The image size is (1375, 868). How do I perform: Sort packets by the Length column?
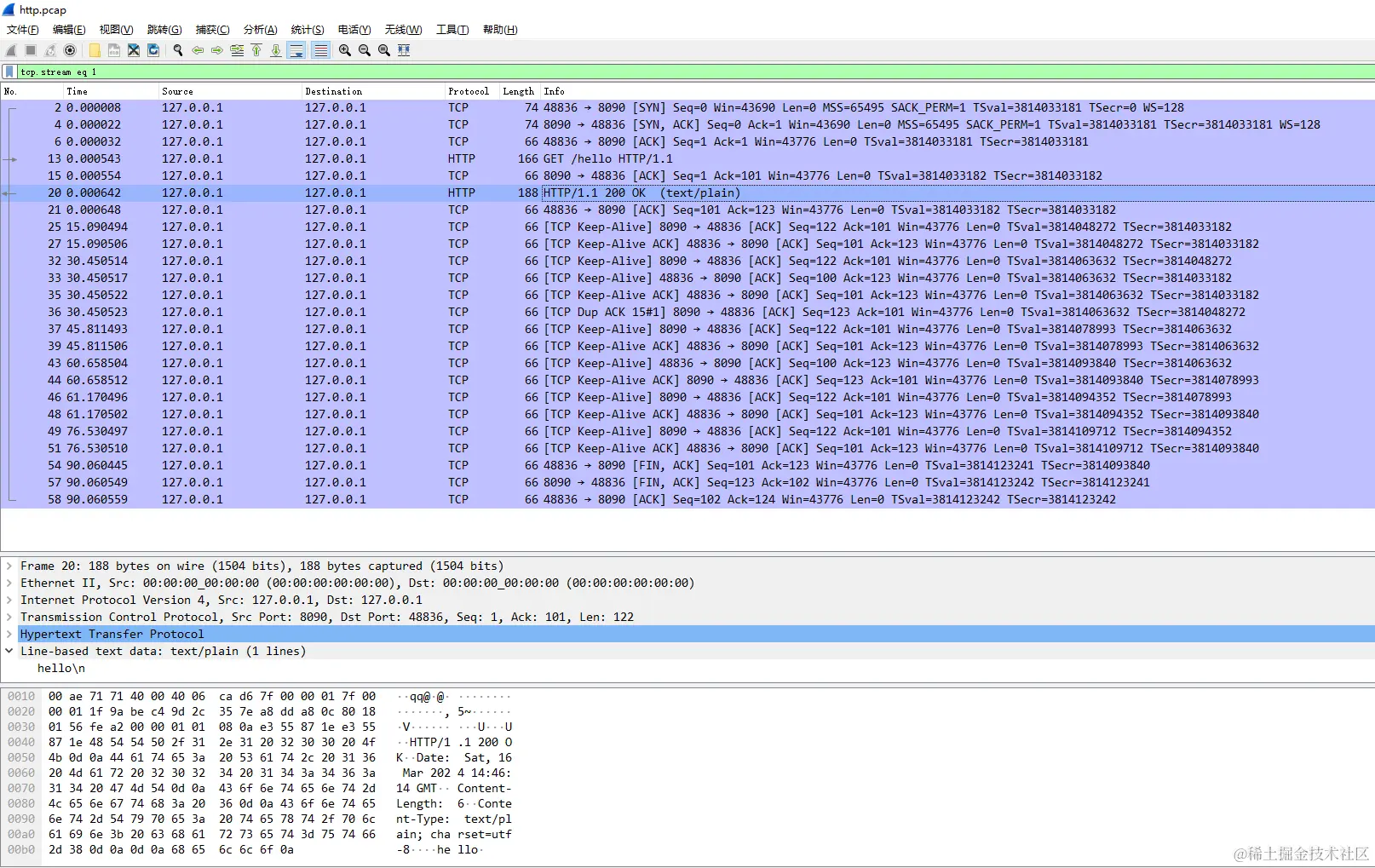(520, 91)
